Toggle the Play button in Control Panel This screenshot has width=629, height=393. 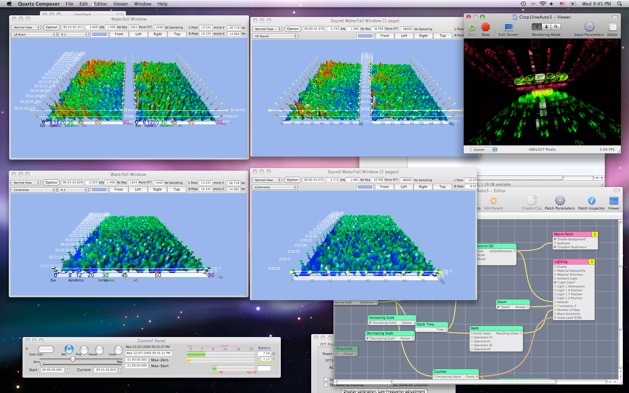pyautogui.click(x=84, y=350)
